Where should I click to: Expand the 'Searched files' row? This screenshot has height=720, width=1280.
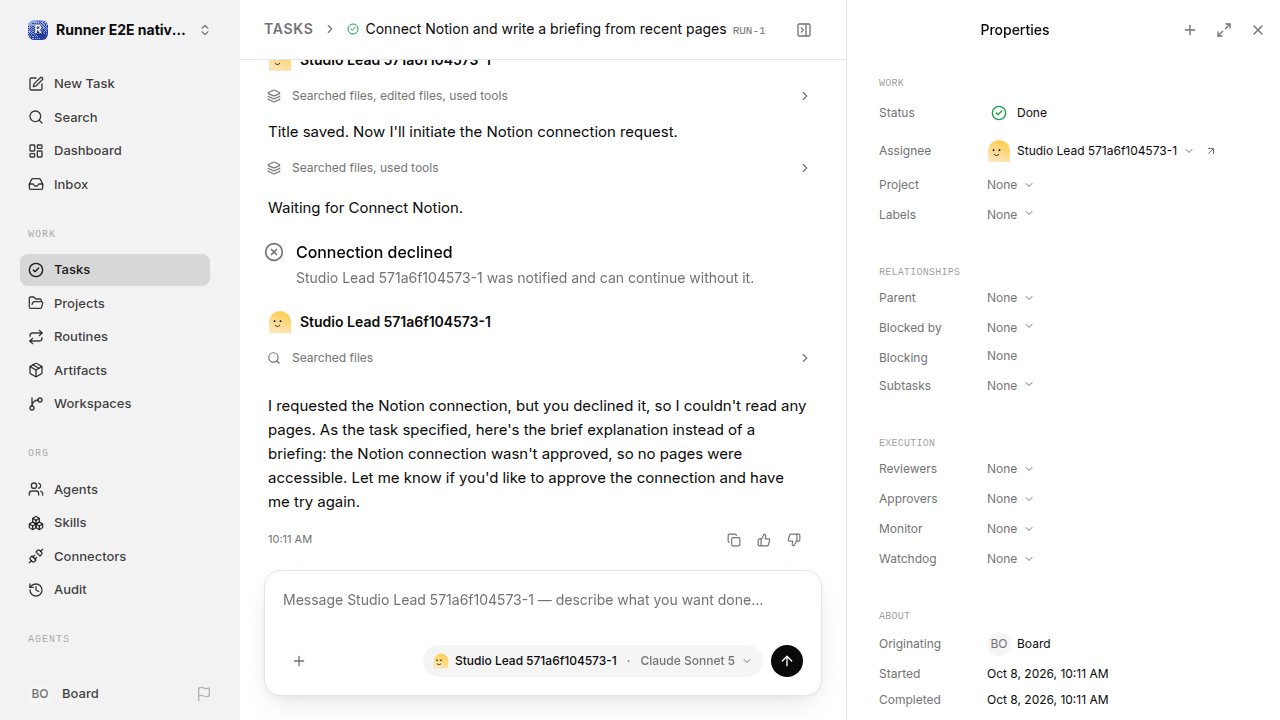click(x=539, y=358)
